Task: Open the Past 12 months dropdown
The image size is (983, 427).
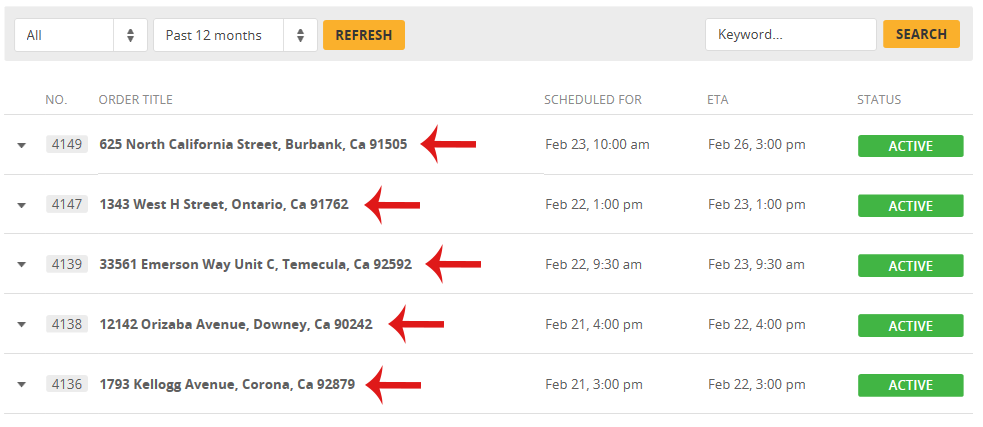Action: click(235, 35)
